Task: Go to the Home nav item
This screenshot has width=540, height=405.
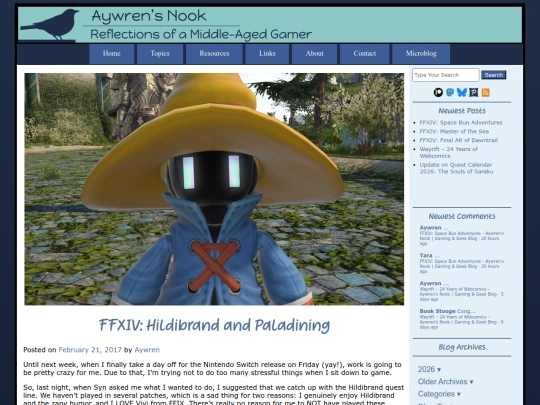Action: coord(112,54)
